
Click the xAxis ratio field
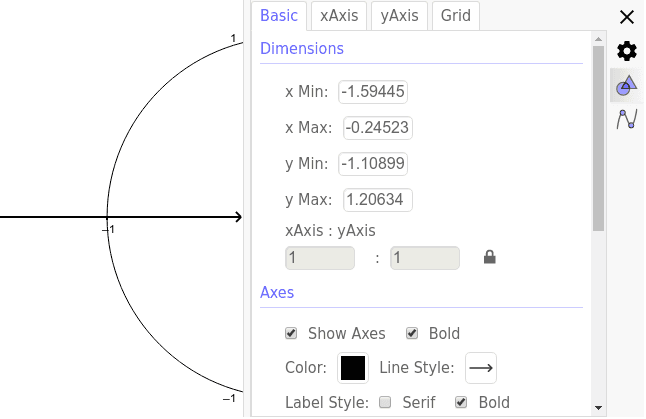pyautogui.click(x=320, y=258)
